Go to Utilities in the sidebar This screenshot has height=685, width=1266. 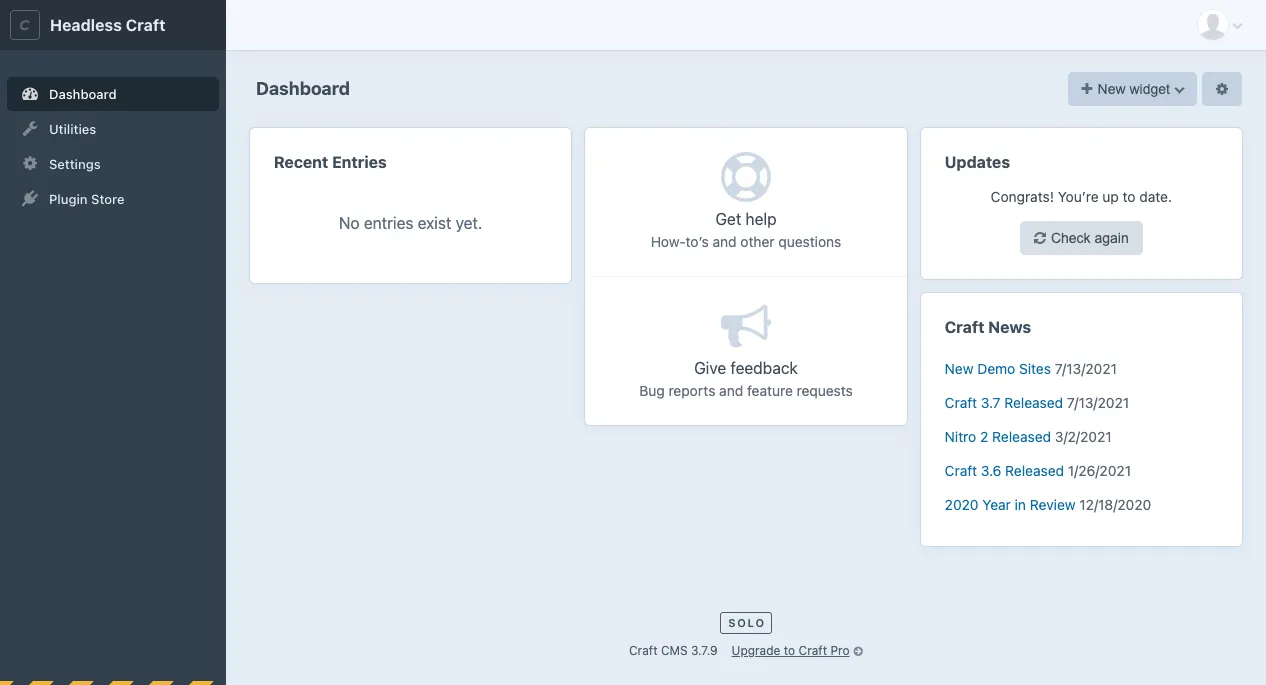113,129
